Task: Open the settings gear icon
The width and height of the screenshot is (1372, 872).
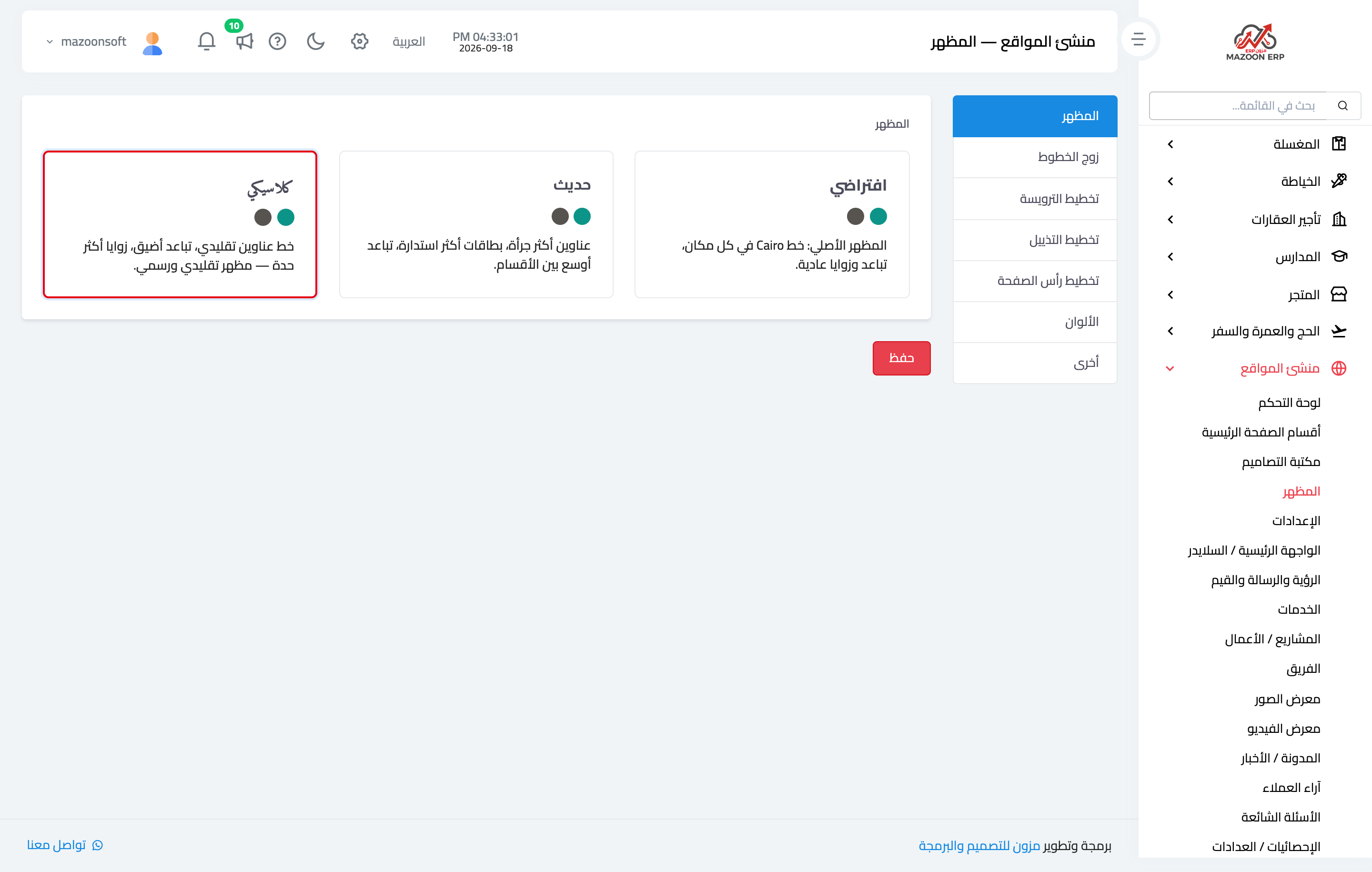Action: (360, 41)
